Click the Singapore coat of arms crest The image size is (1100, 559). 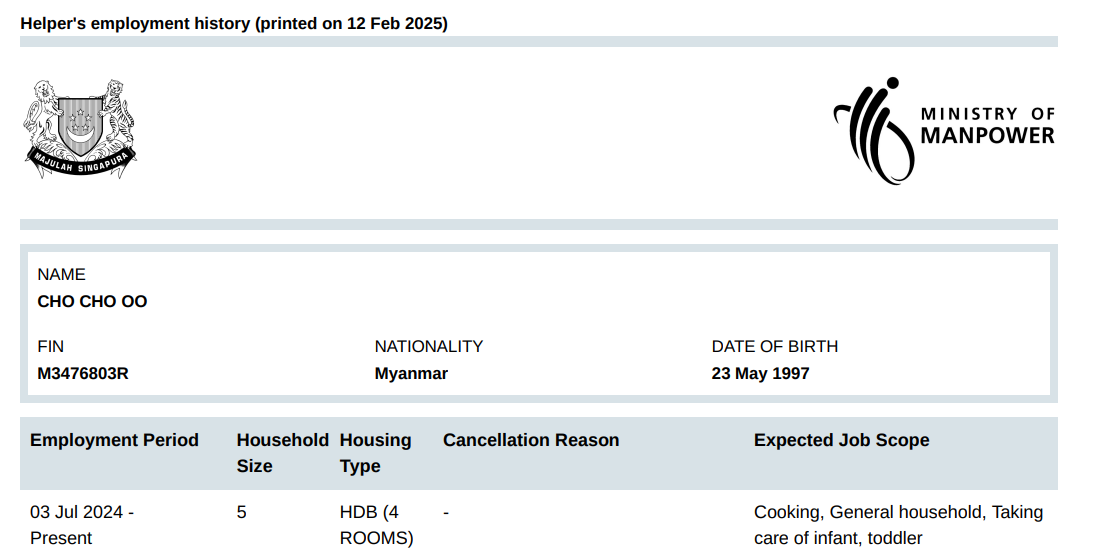(x=80, y=128)
